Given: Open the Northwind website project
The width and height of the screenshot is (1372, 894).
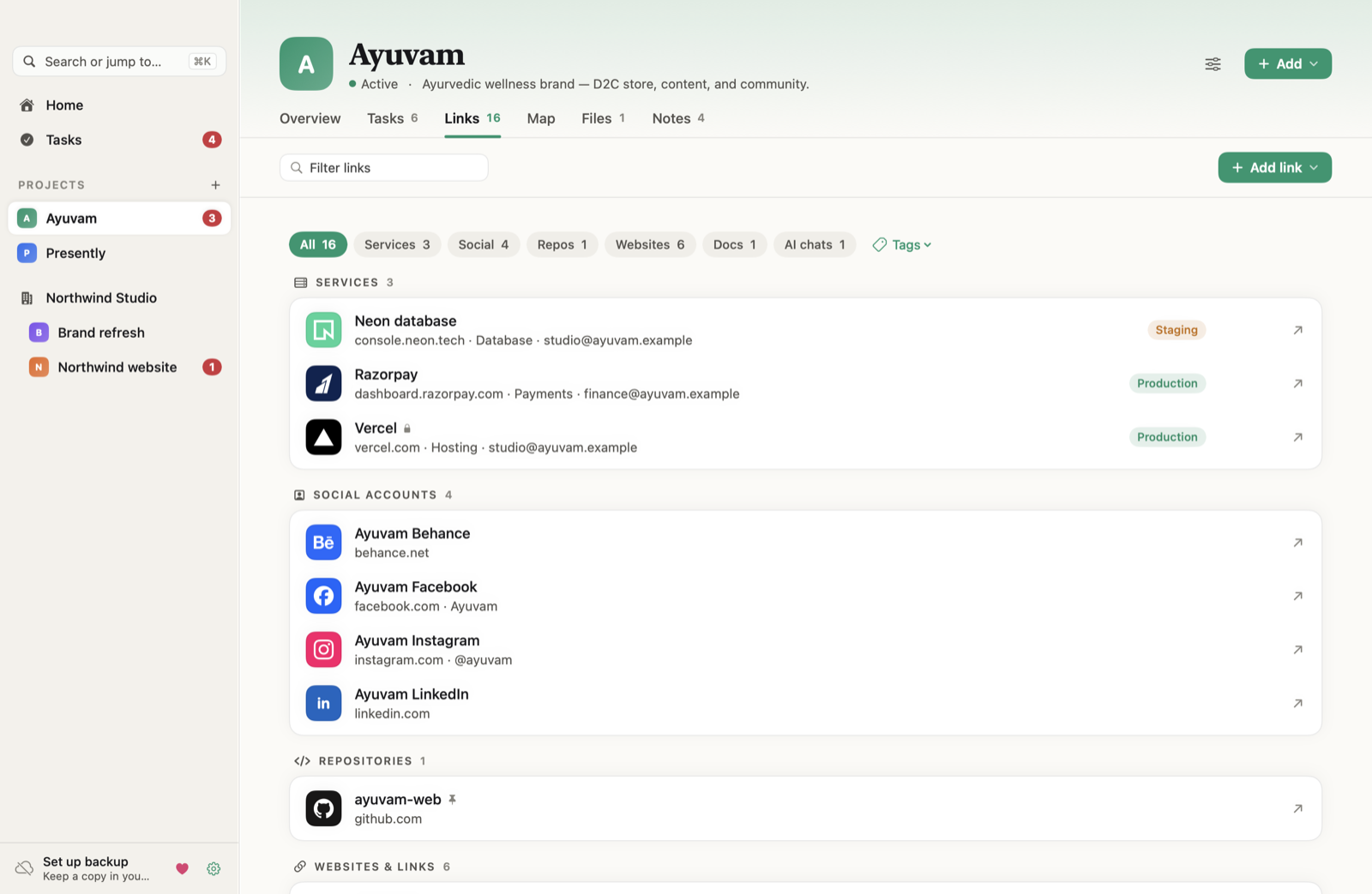Looking at the screenshot, I should click(119, 367).
